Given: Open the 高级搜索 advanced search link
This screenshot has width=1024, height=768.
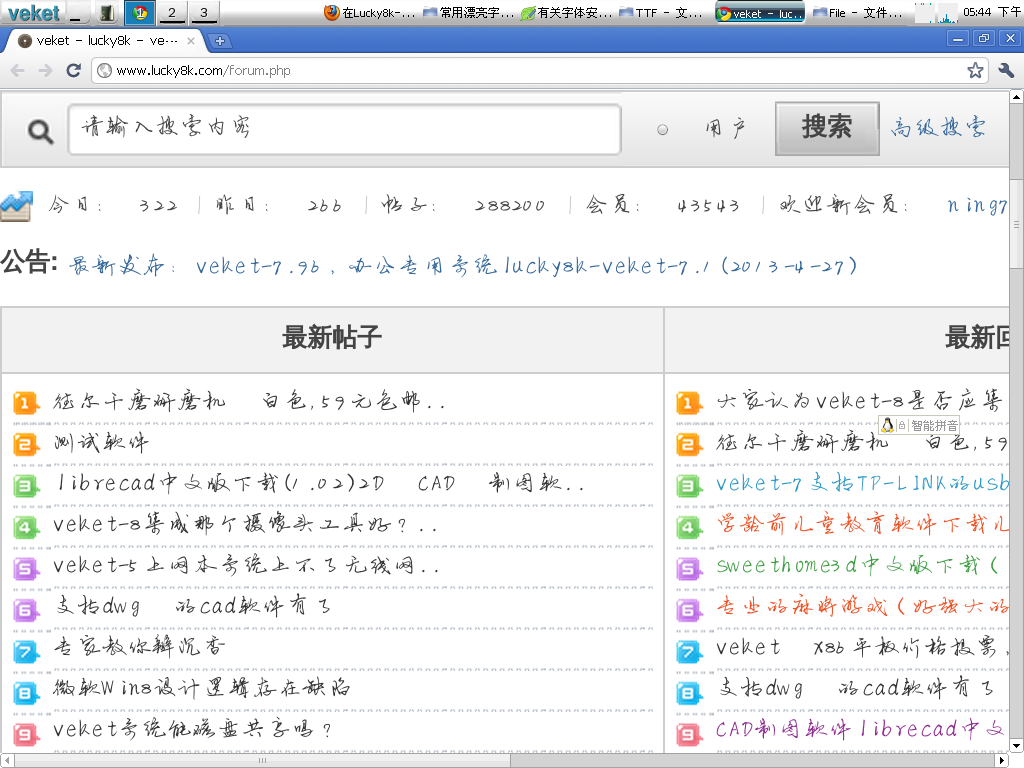Looking at the screenshot, I should (938, 127).
